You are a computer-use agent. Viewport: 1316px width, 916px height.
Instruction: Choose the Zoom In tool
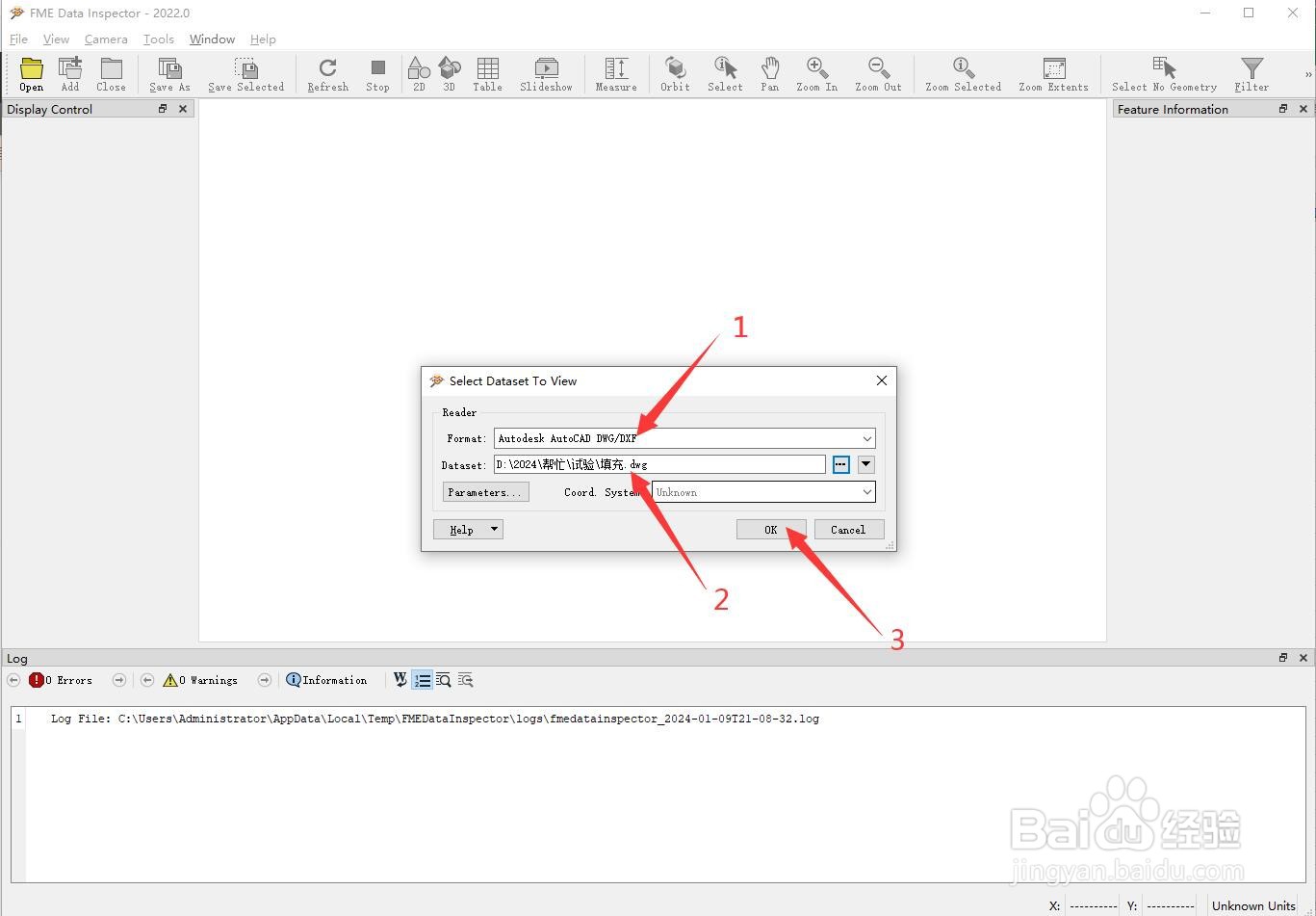816,74
